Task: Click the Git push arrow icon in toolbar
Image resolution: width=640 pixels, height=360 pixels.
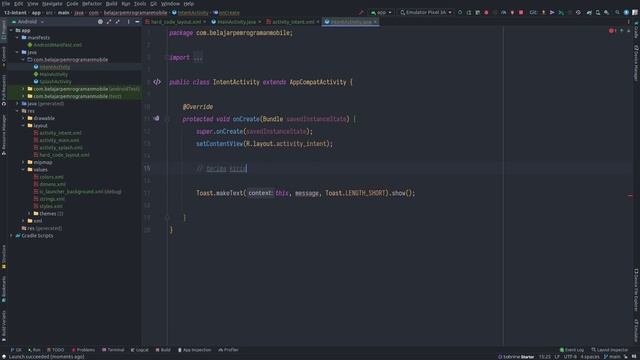Action: 543,13
